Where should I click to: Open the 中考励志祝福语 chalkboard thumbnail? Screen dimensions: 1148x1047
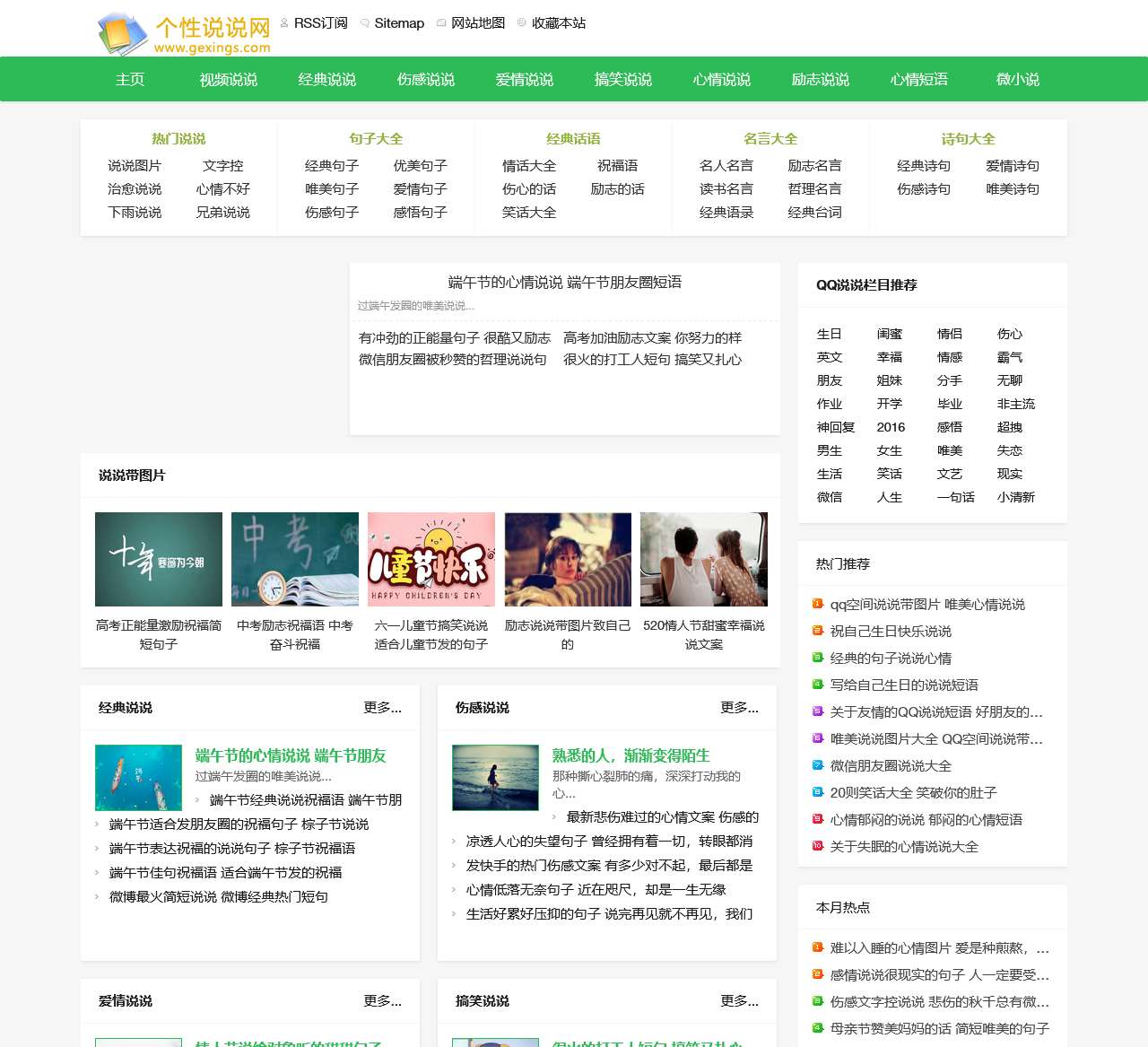[295, 559]
